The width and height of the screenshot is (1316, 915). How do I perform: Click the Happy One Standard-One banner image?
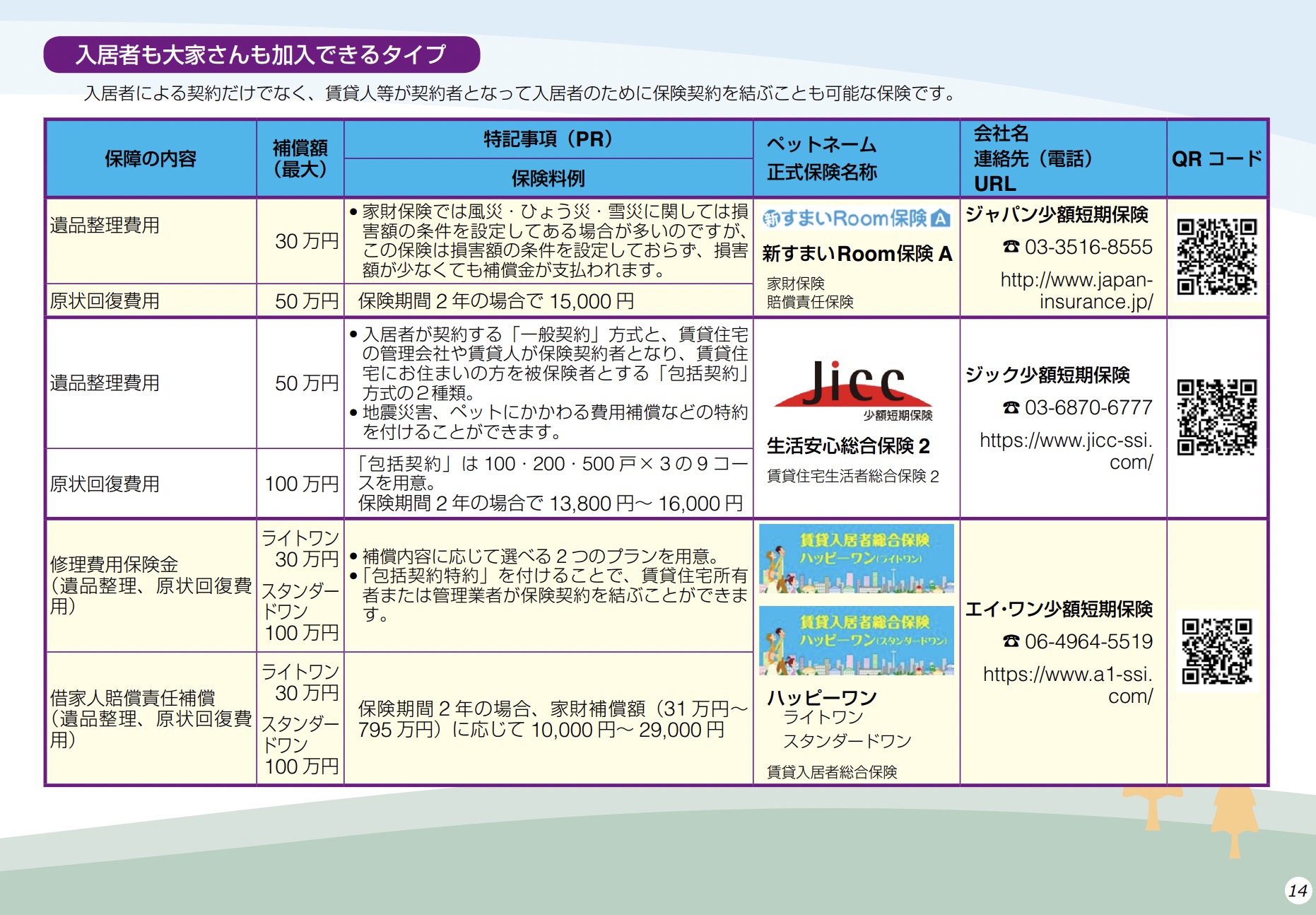[x=857, y=640]
